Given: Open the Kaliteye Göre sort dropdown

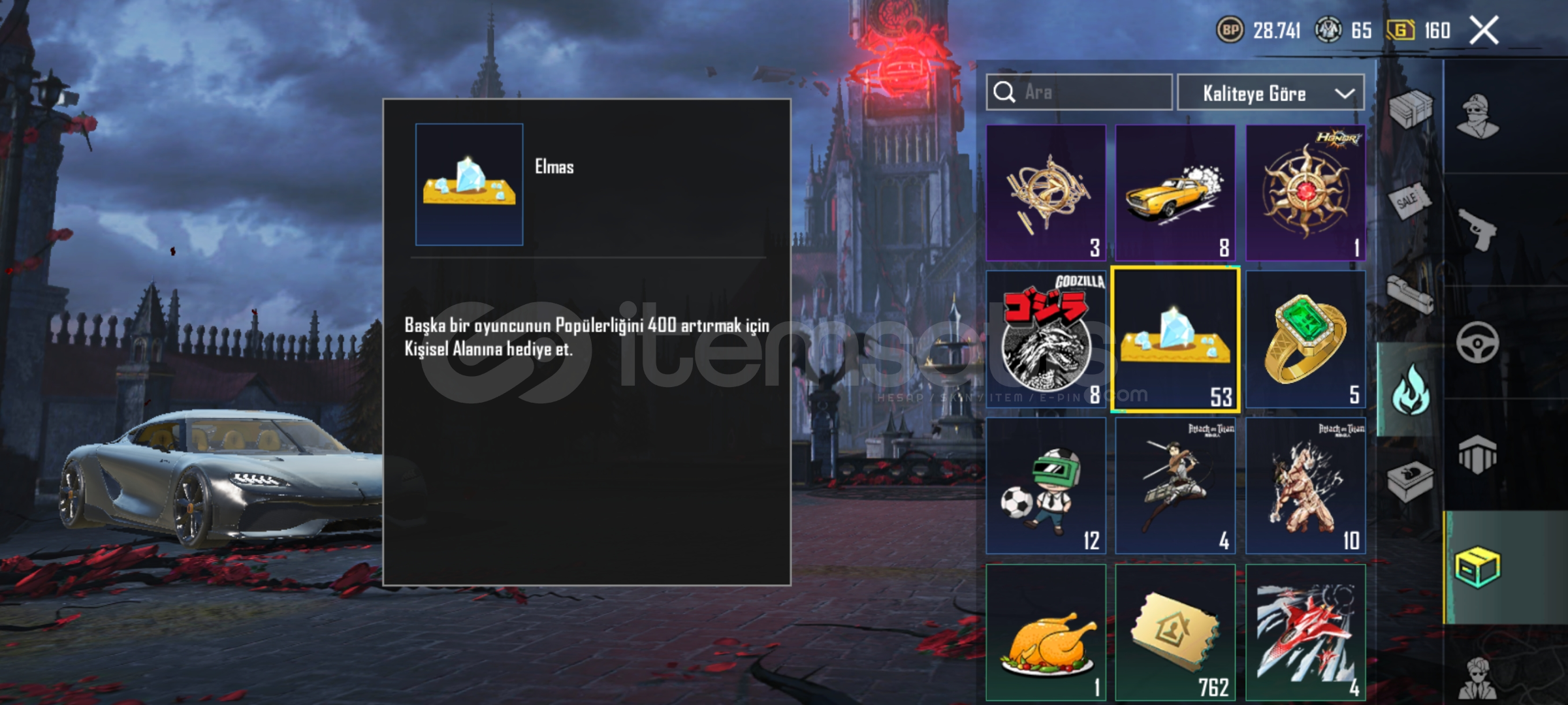Looking at the screenshot, I should [x=1270, y=93].
